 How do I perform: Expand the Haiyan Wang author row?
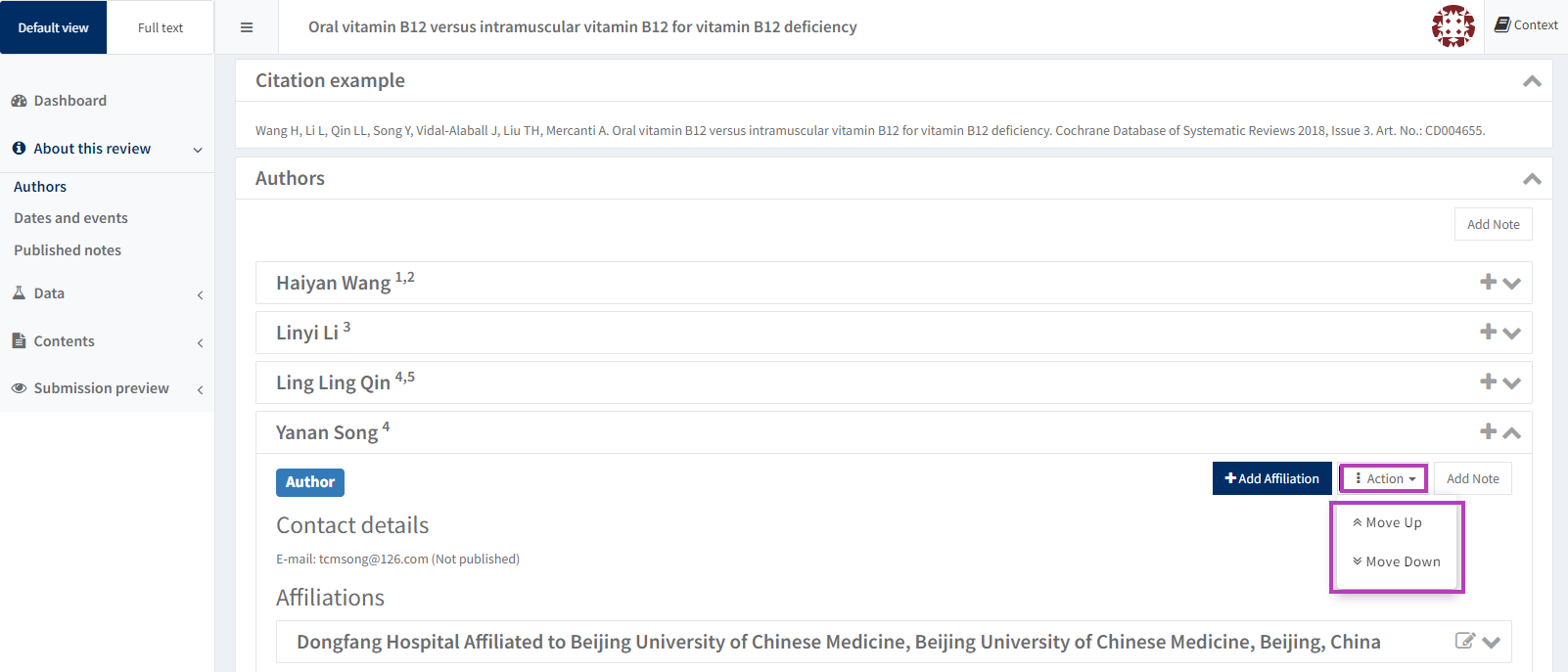click(x=1512, y=284)
